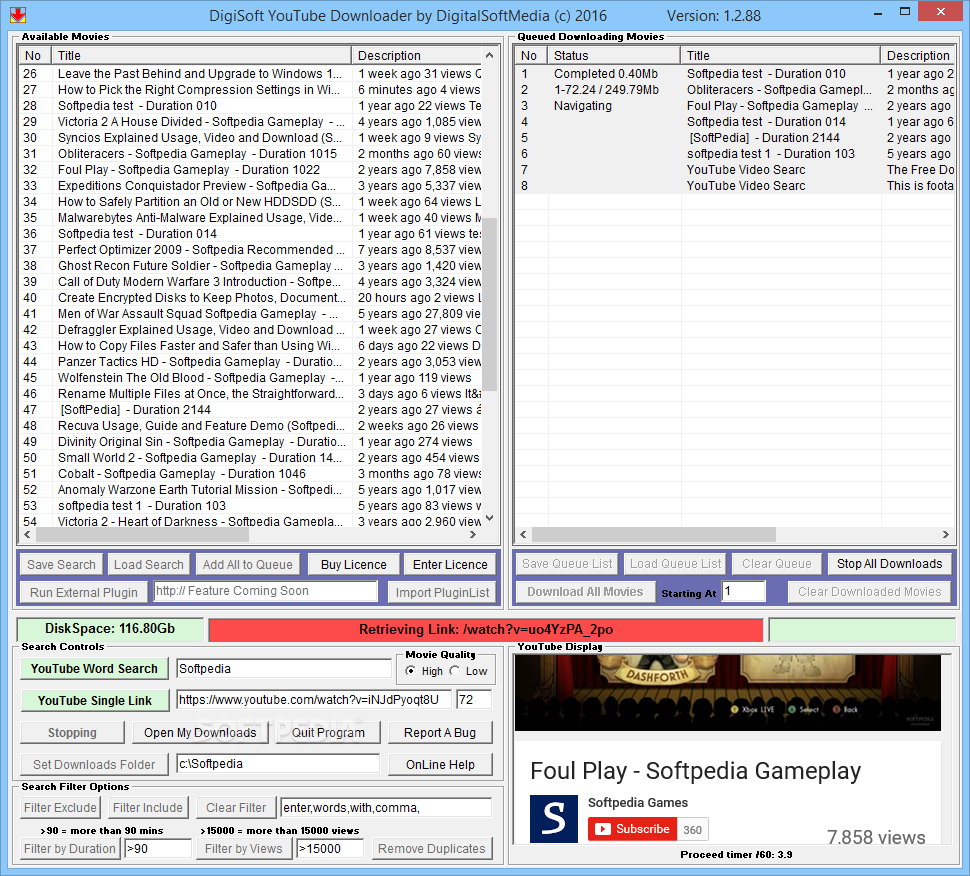Click Report A Bug

tap(440, 732)
